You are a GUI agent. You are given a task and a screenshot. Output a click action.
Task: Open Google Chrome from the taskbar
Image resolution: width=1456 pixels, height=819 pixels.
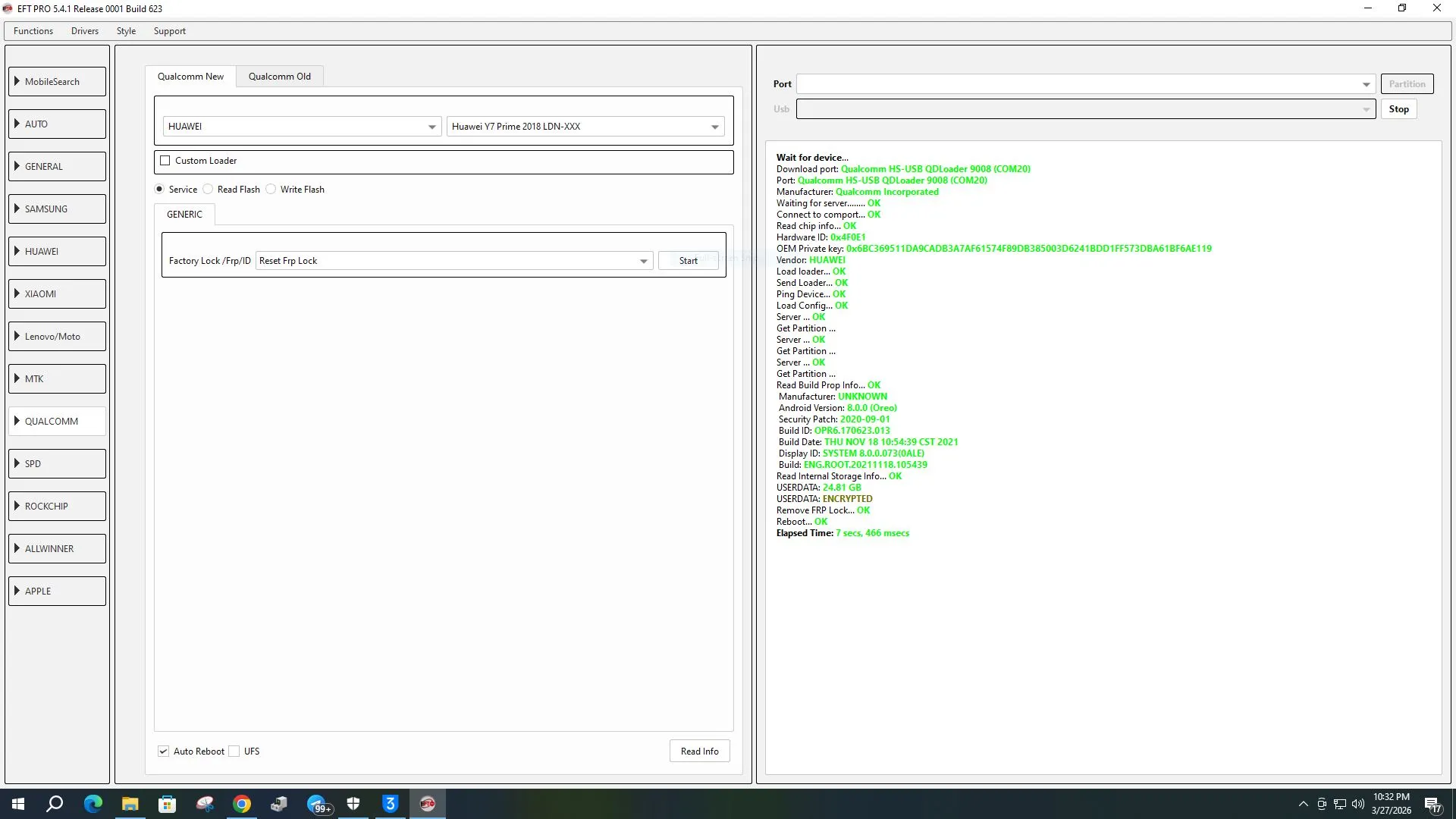point(242,804)
